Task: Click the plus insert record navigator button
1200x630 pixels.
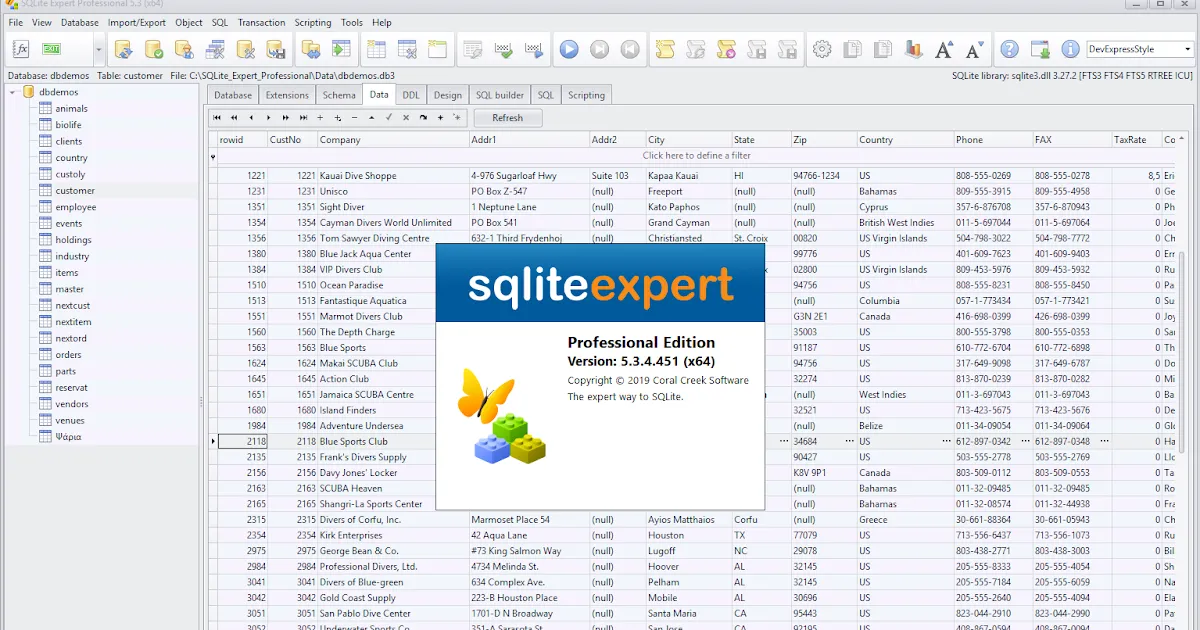Action: pos(320,118)
